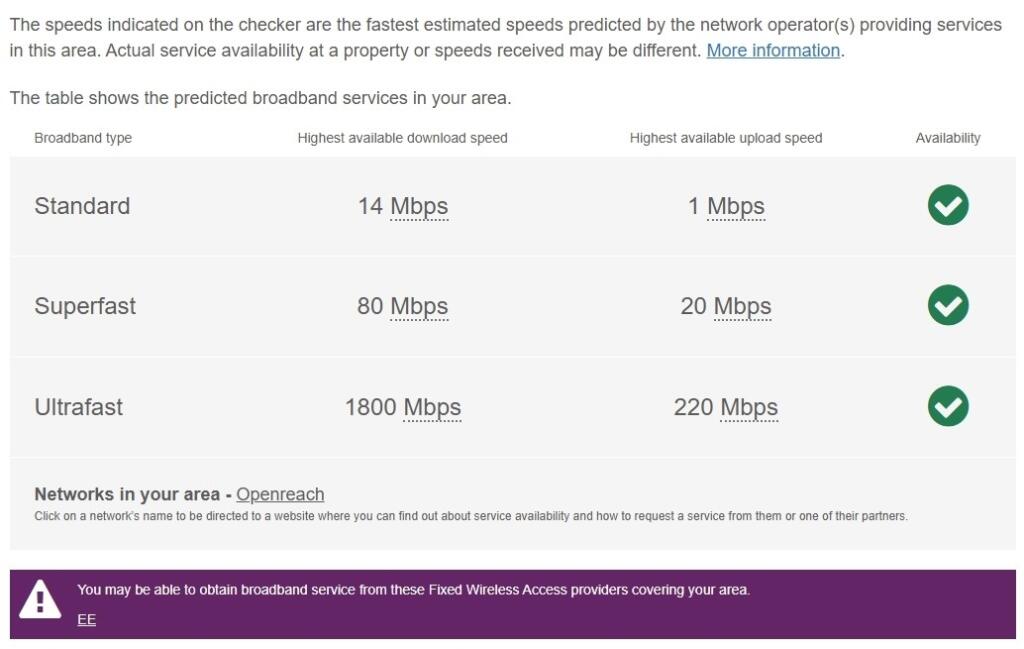Select the Highest available download speed header
1024x649 pixels.
(402, 138)
